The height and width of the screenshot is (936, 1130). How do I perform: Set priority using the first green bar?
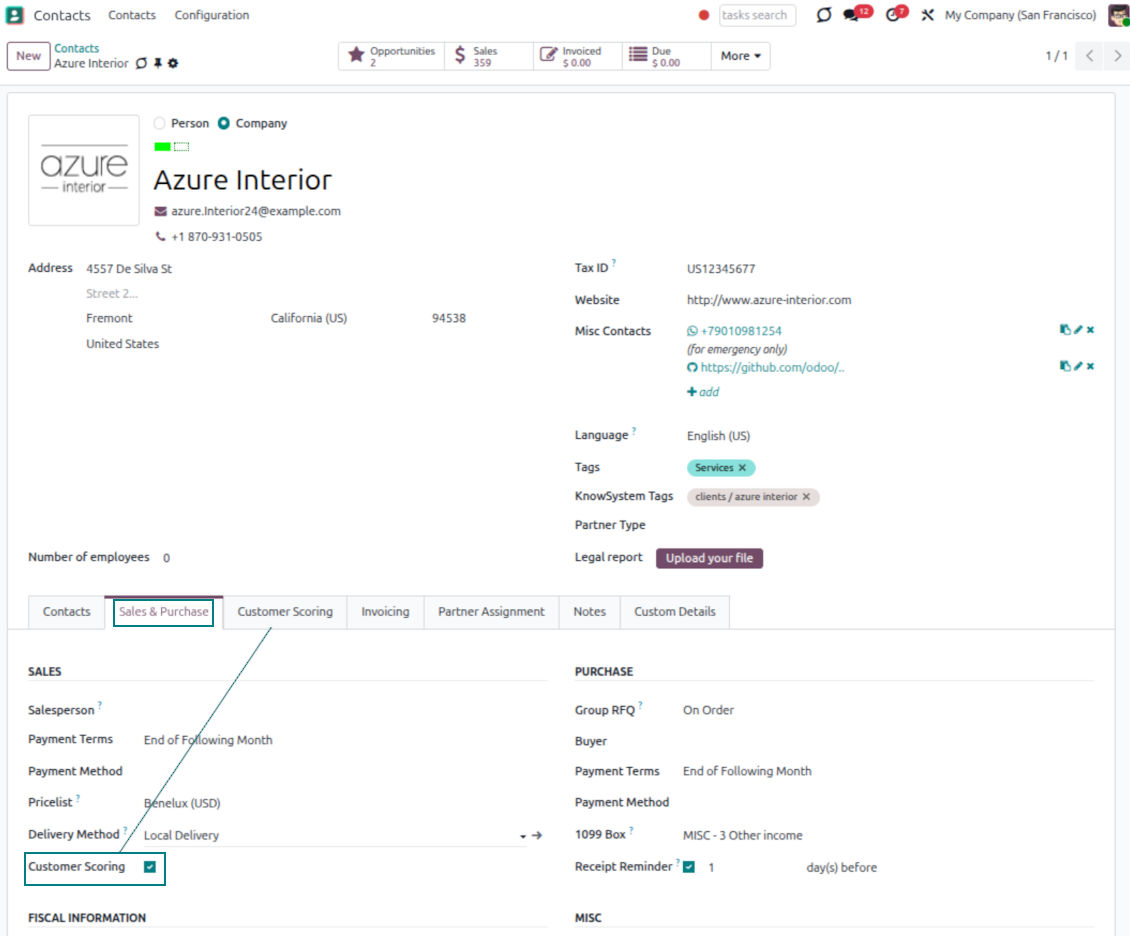click(x=162, y=147)
